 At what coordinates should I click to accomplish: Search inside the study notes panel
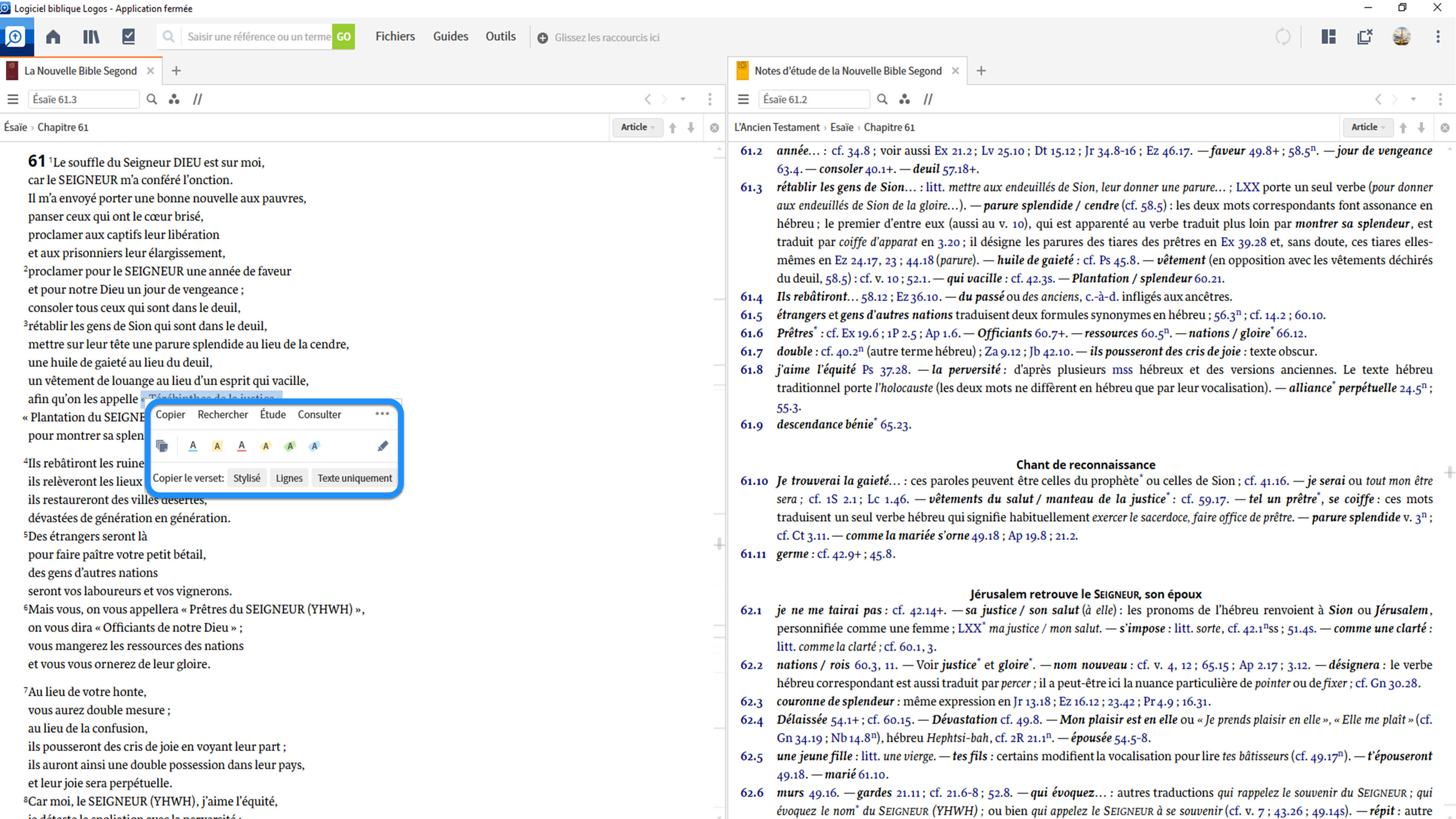[882, 99]
